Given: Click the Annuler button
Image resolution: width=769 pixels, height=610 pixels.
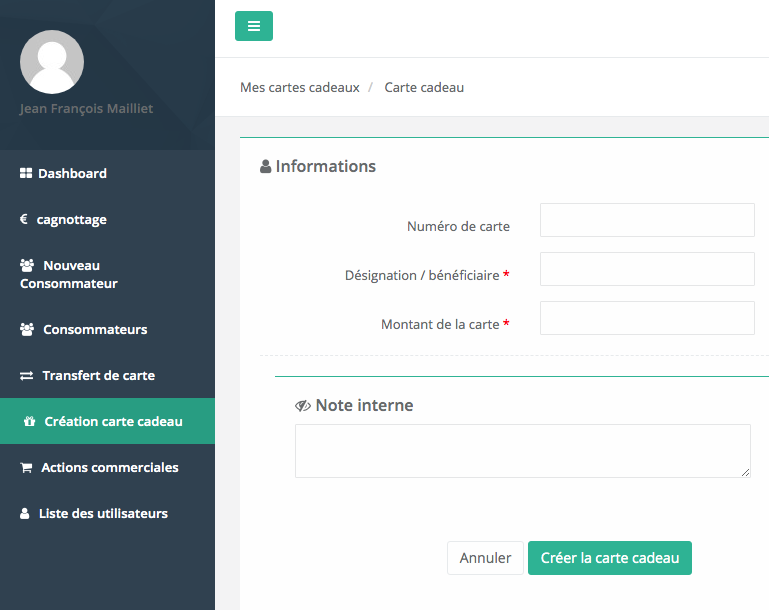Looking at the screenshot, I should (485, 558).
